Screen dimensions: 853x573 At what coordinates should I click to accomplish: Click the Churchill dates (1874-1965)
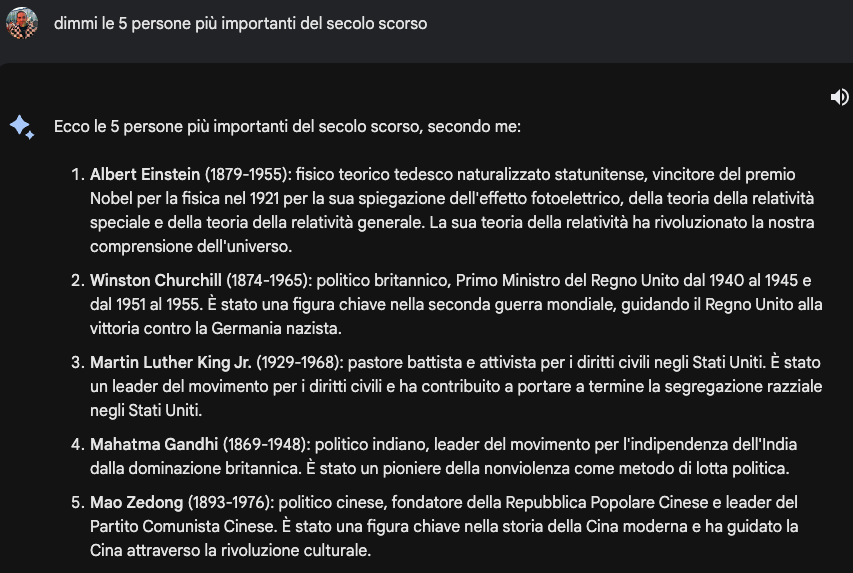[x=269, y=280]
